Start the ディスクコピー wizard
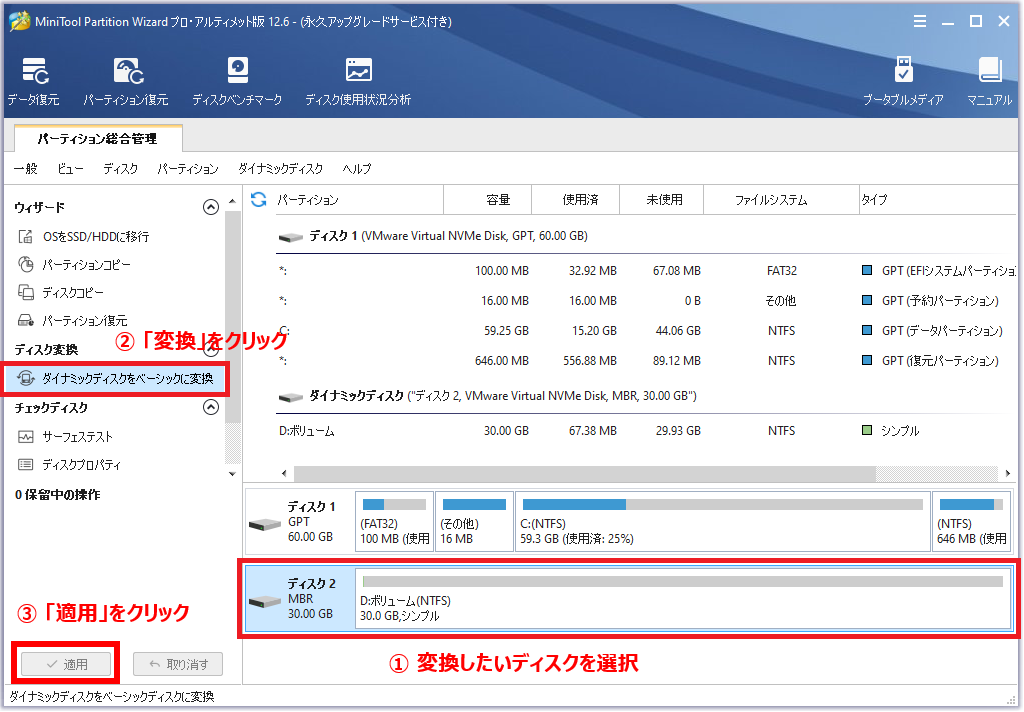Screen dimensions: 1024x712 (x=72, y=293)
